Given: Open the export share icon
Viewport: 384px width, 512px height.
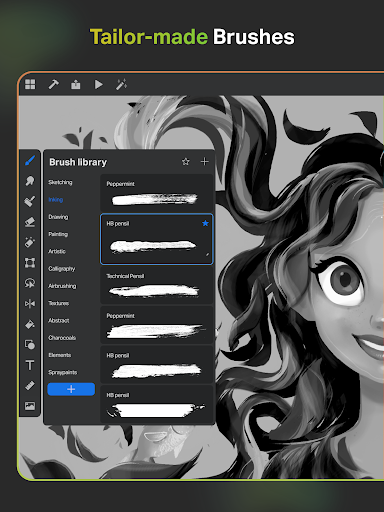Looking at the screenshot, I should pyautogui.click(x=76, y=84).
